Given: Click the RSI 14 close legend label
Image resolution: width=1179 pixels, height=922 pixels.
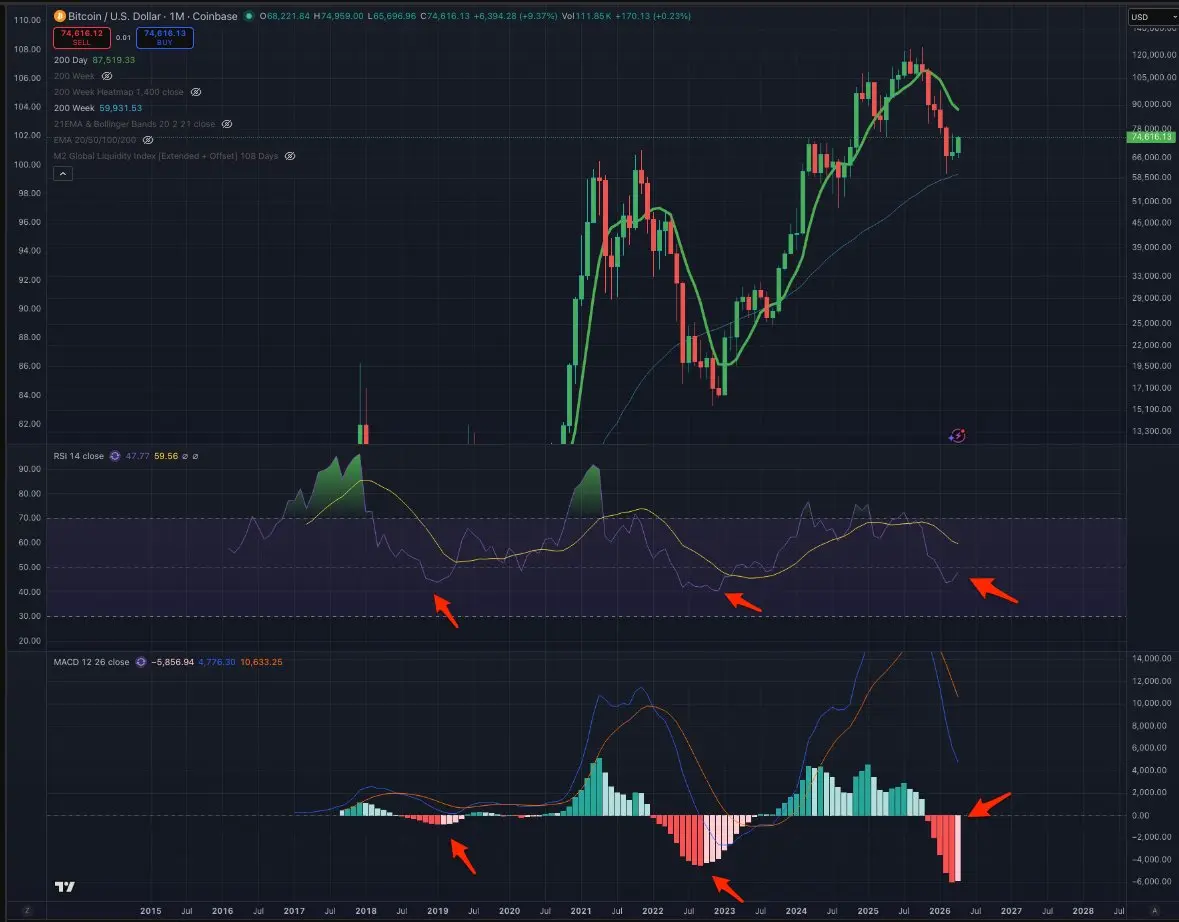Looking at the screenshot, I should [78, 456].
